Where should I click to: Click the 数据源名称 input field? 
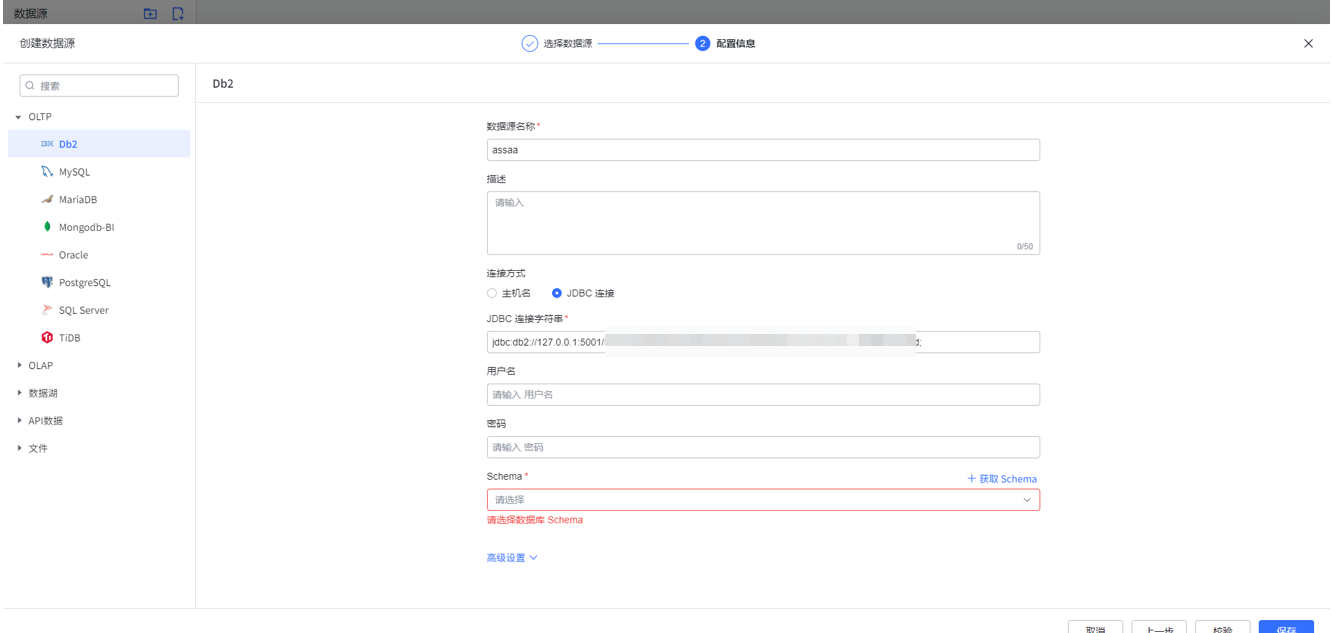(x=762, y=150)
